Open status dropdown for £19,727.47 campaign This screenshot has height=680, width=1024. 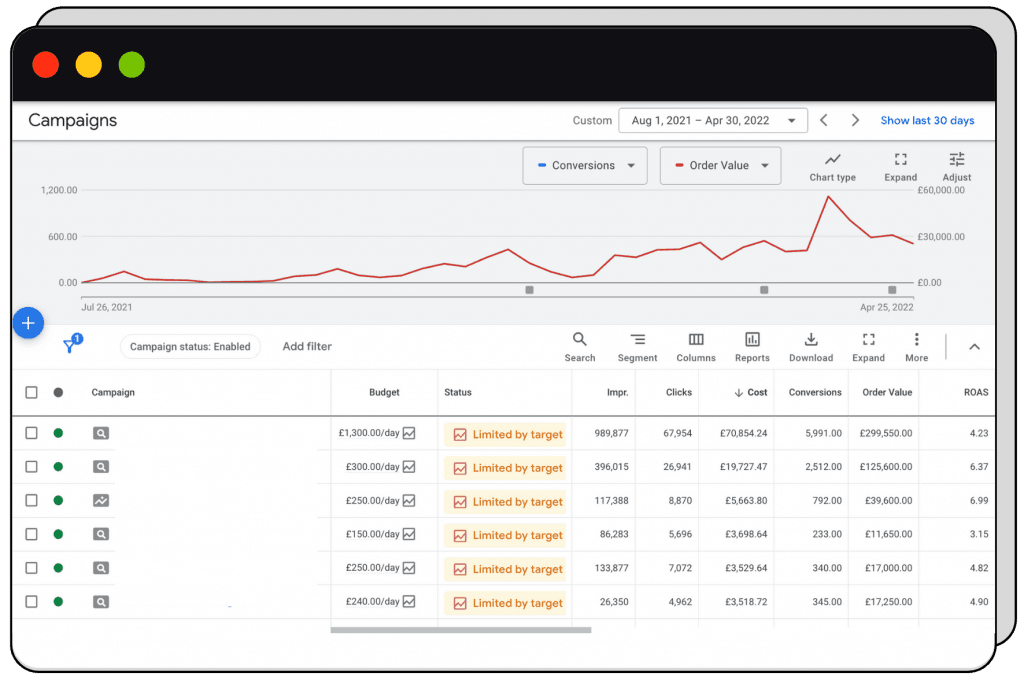pos(505,468)
